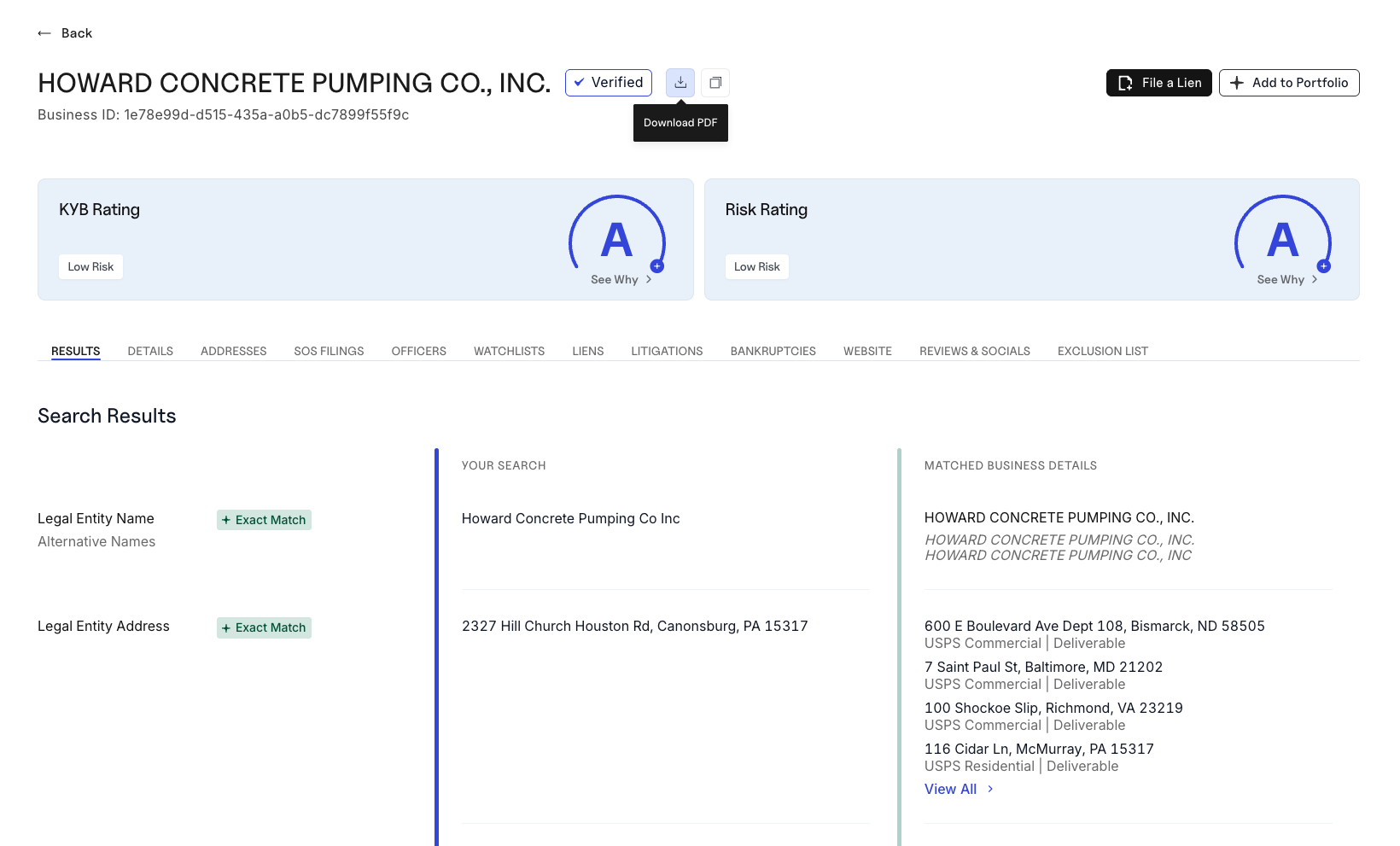This screenshot has width=1400, height=846.
Task: Click the 600 E Boulevard Ave Bismarck address
Action: point(1094,627)
